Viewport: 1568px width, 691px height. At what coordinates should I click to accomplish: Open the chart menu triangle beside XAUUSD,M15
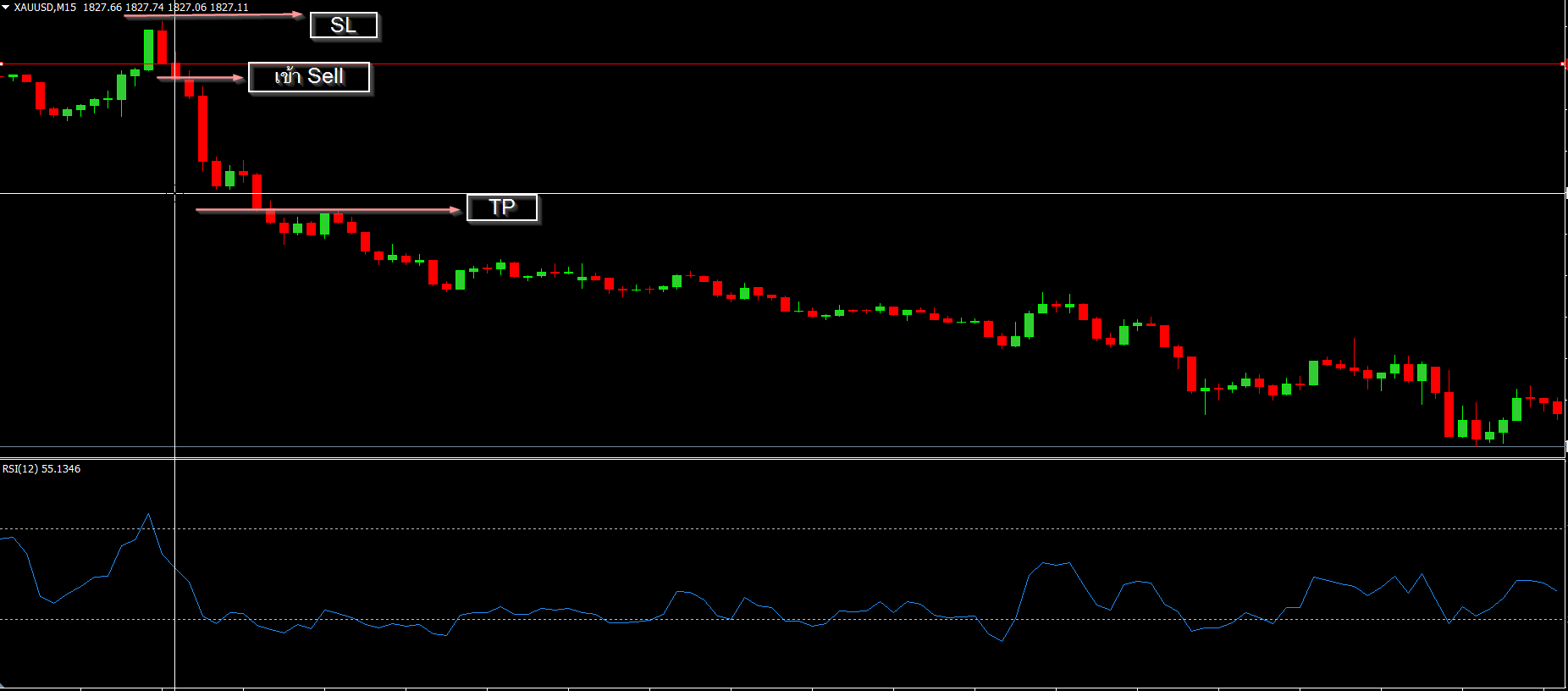coord(5,8)
